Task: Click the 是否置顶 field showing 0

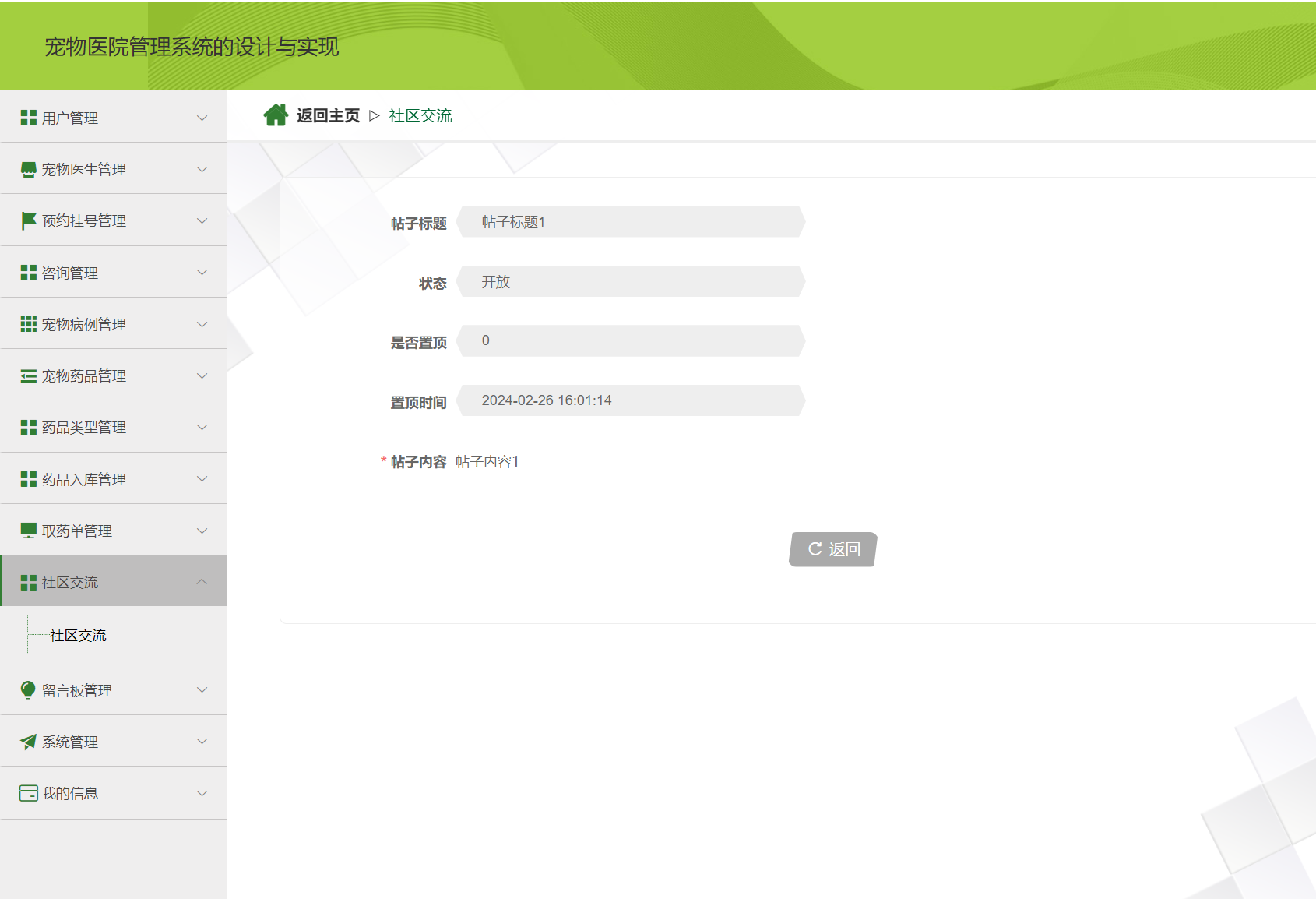Action: point(631,340)
